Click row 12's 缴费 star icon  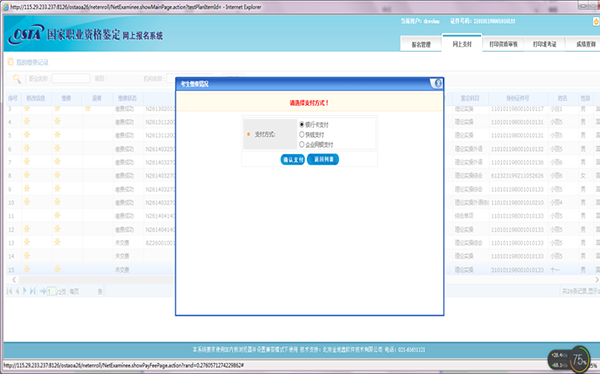[57, 229]
